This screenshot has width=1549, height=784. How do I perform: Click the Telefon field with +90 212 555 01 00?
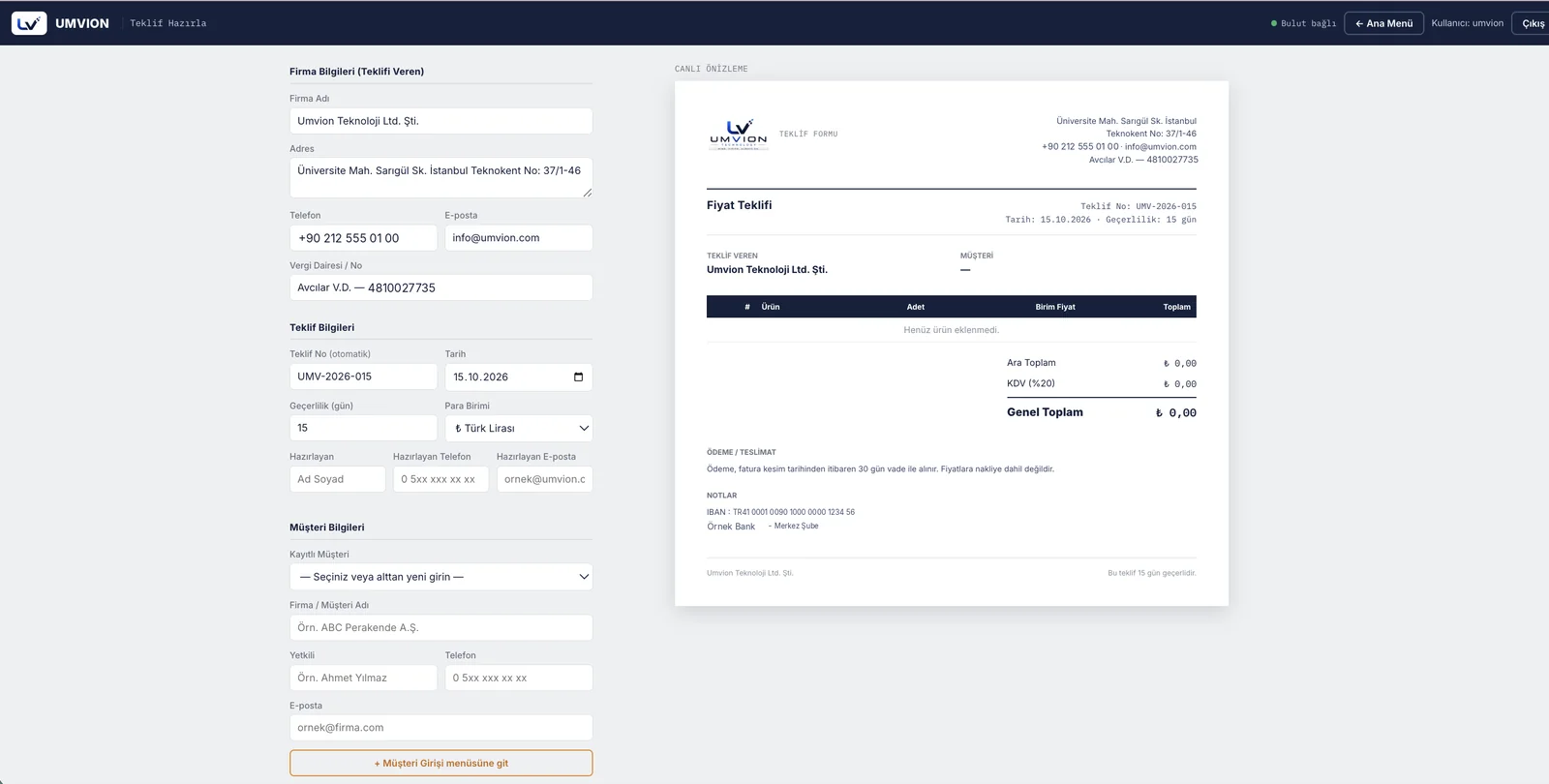pyautogui.click(x=363, y=238)
